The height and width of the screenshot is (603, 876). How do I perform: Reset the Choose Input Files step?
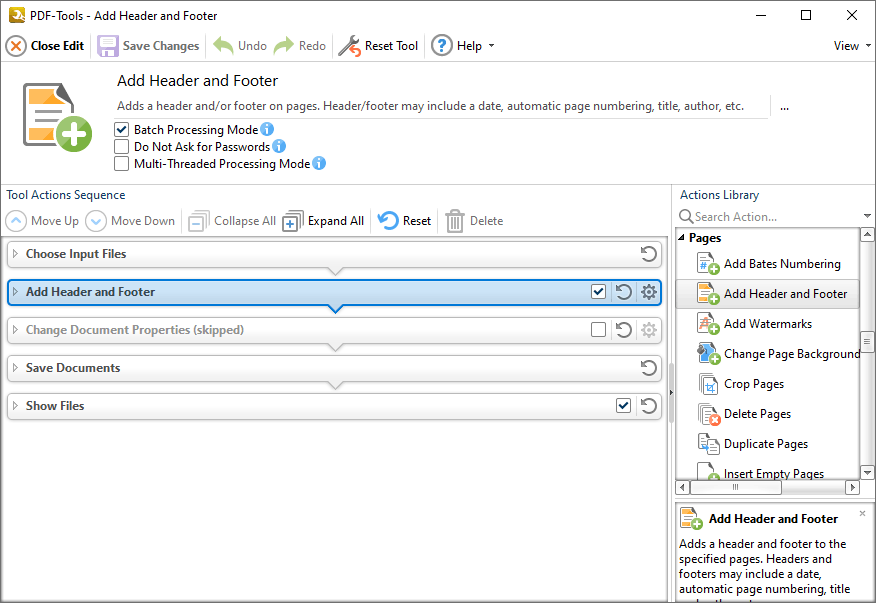pyautogui.click(x=649, y=254)
